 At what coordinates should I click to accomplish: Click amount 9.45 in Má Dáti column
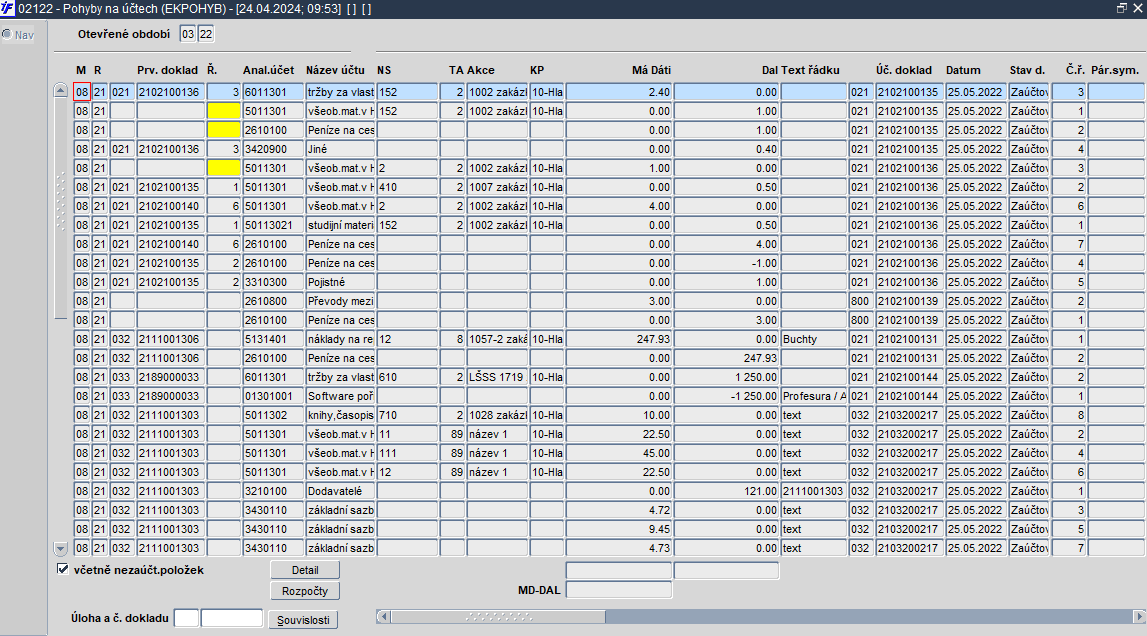(619, 530)
